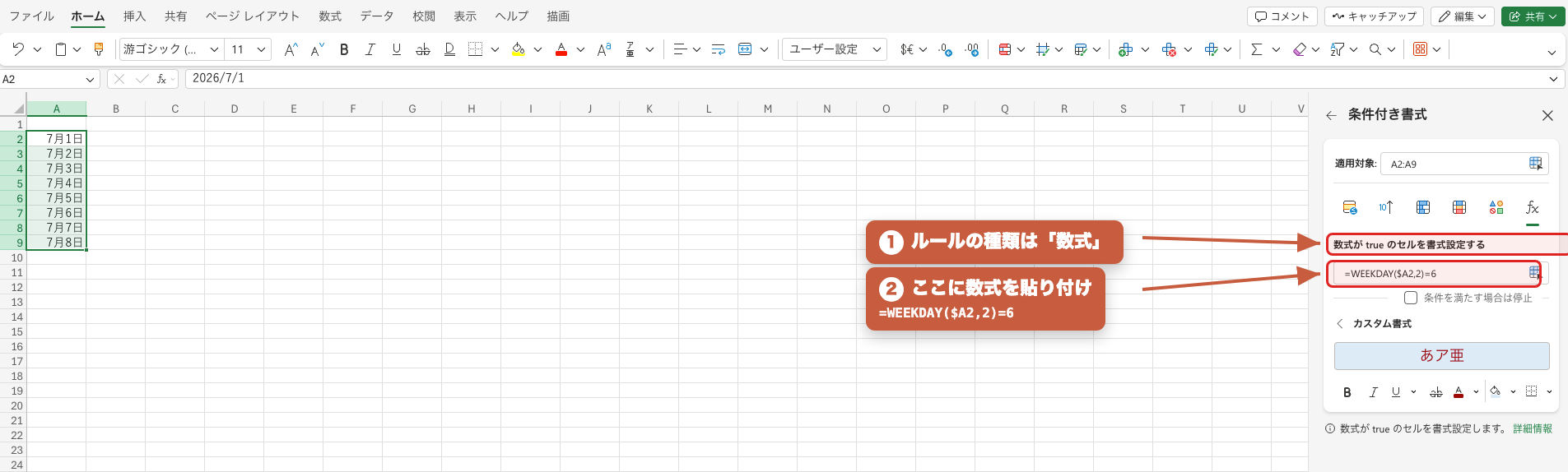
Task: Toggle Italic in custom format pane
Action: coord(1373,392)
